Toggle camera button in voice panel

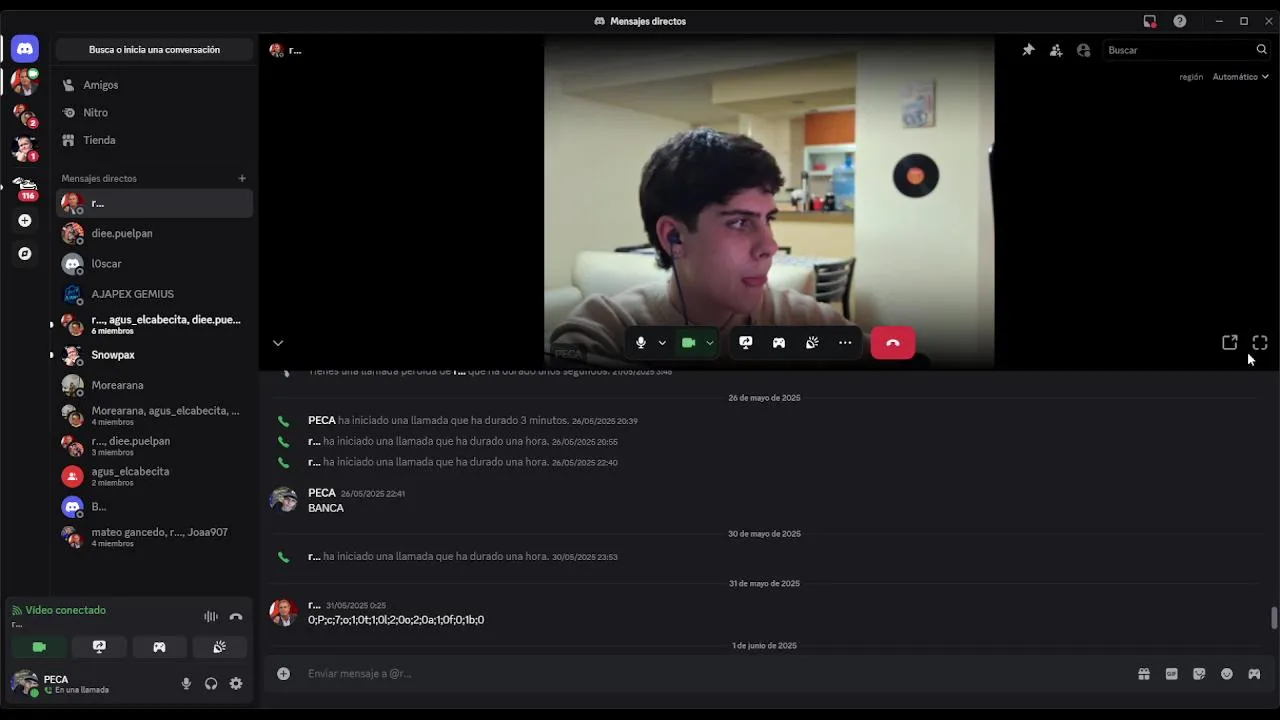click(x=39, y=647)
